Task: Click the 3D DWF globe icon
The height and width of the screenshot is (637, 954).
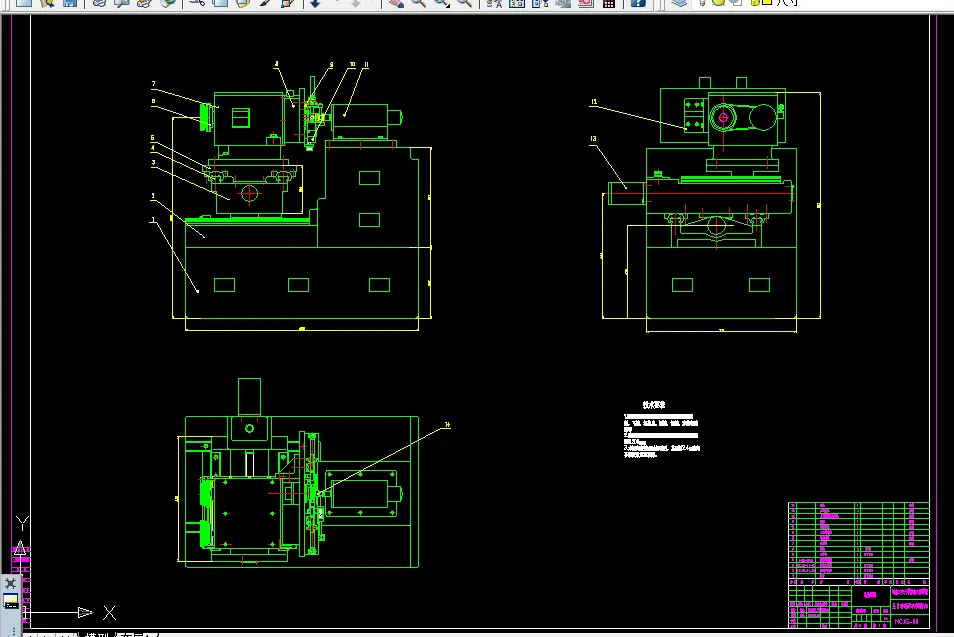Action: [x=167, y=2]
